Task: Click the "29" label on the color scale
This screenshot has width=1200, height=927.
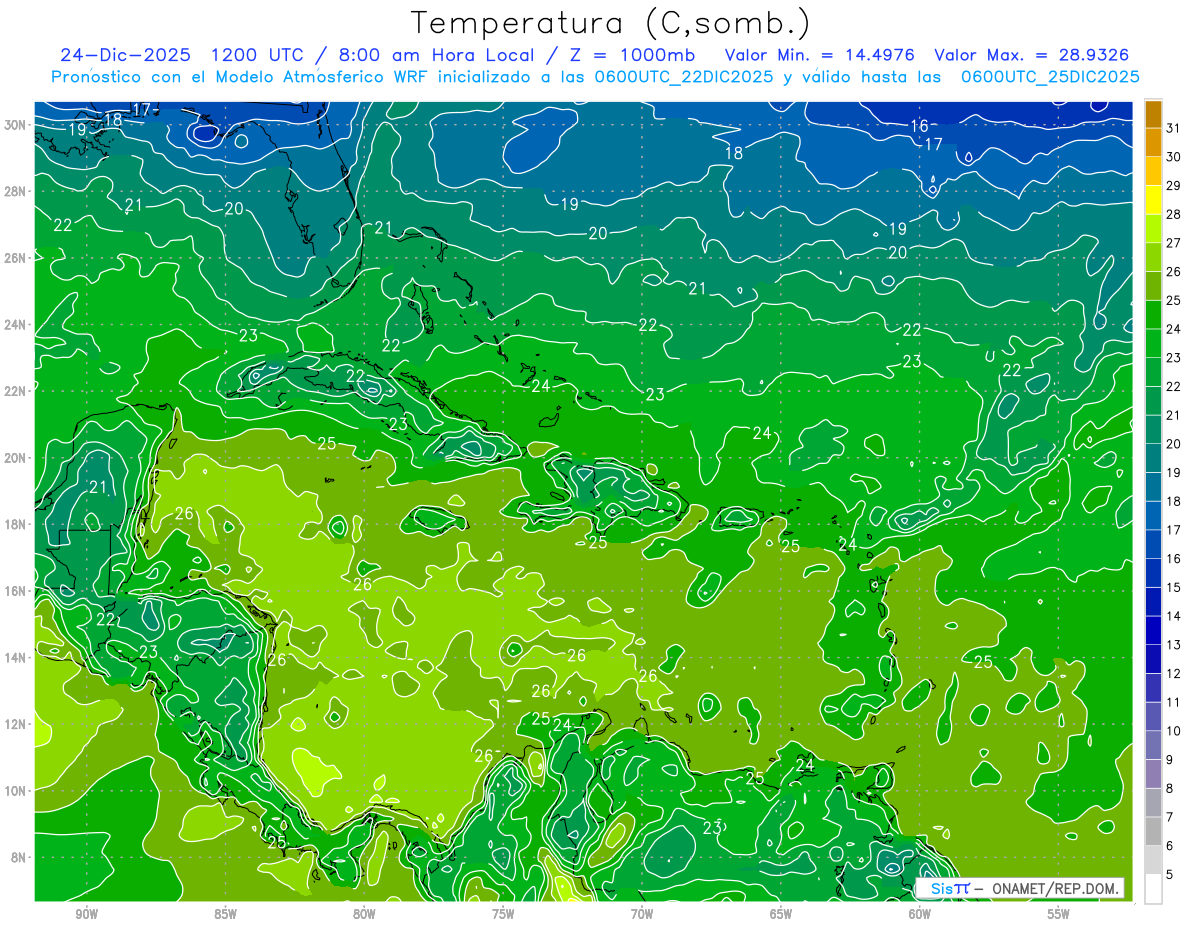Action: [x=1174, y=186]
